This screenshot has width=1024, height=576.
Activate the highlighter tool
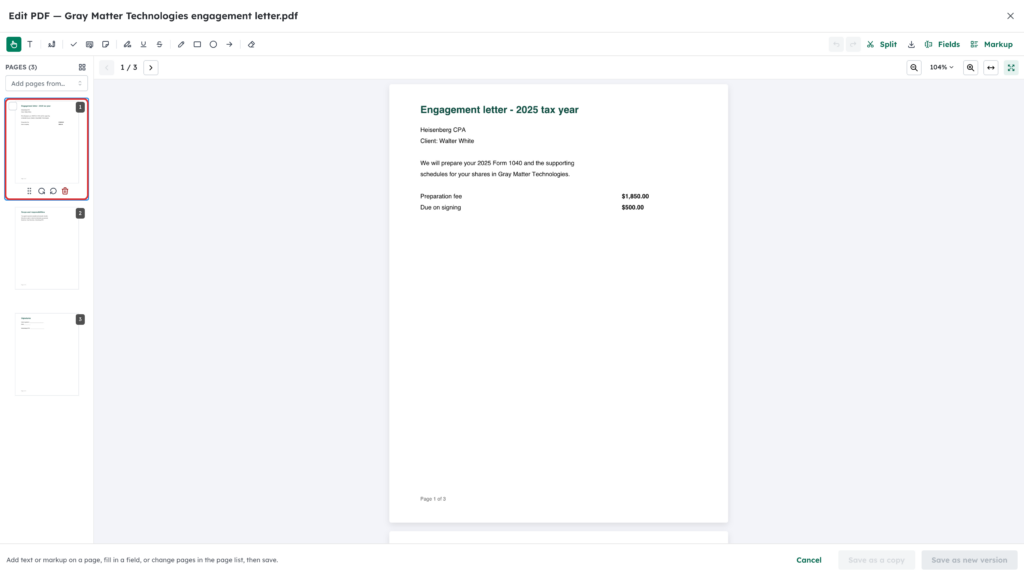[127, 44]
